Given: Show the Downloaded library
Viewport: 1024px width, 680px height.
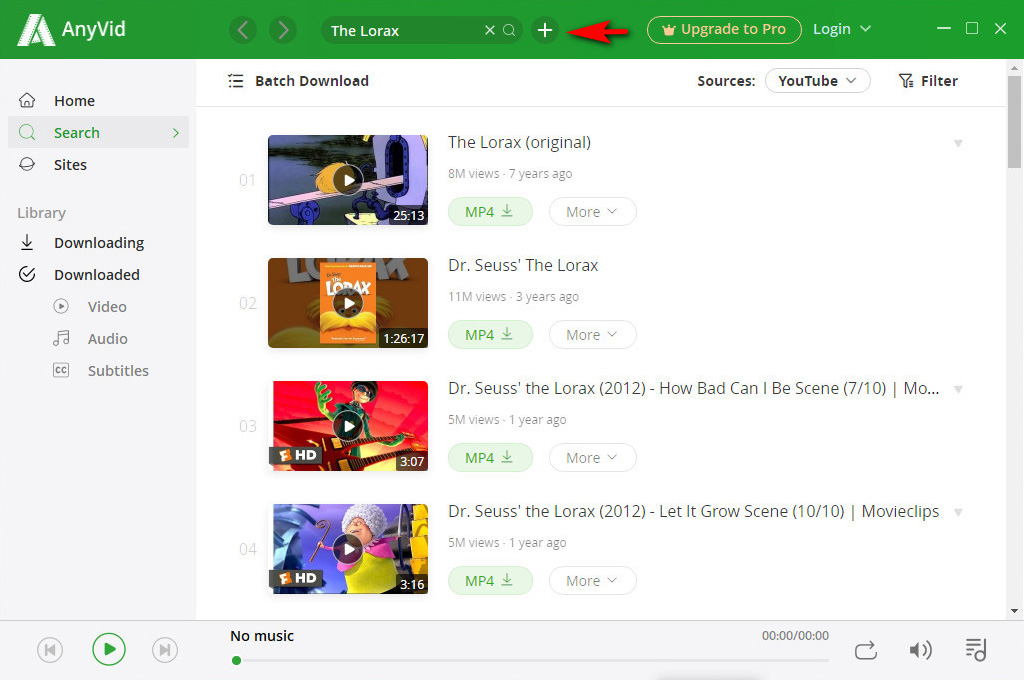Looking at the screenshot, I should (99, 274).
